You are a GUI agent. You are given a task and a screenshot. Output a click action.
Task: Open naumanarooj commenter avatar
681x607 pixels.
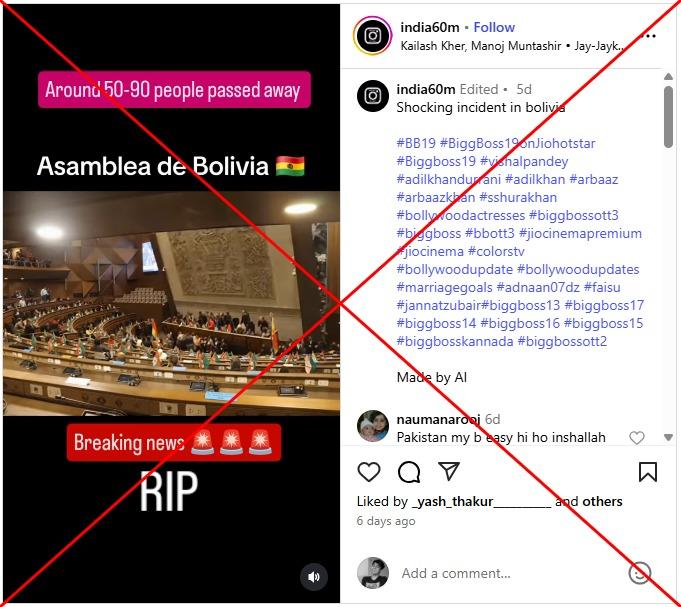[x=373, y=426]
